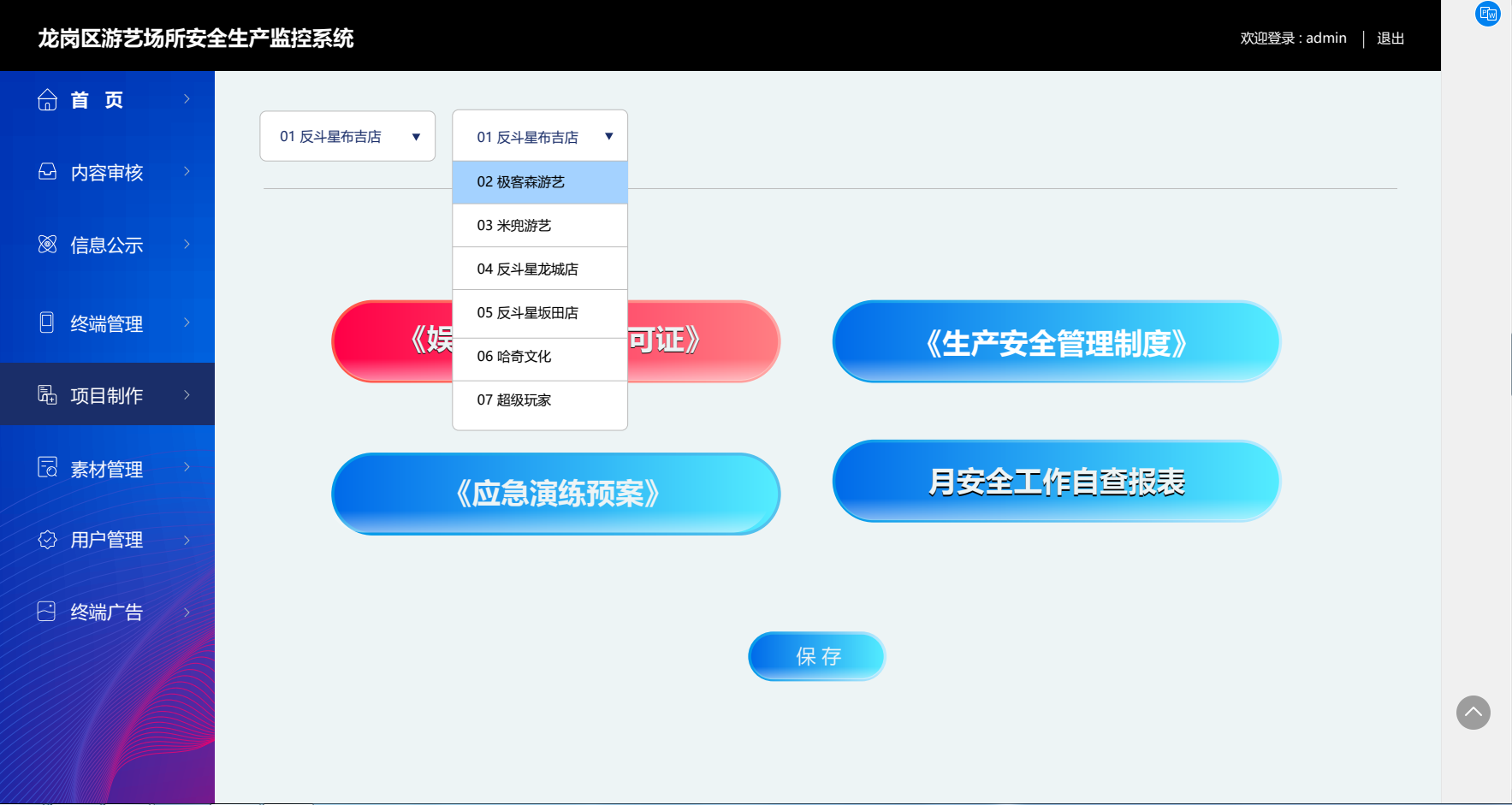Select 02 极客森游艺 from the list
Image resolution: width=1512 pixels, height=805 pixels.
(540, 182)
